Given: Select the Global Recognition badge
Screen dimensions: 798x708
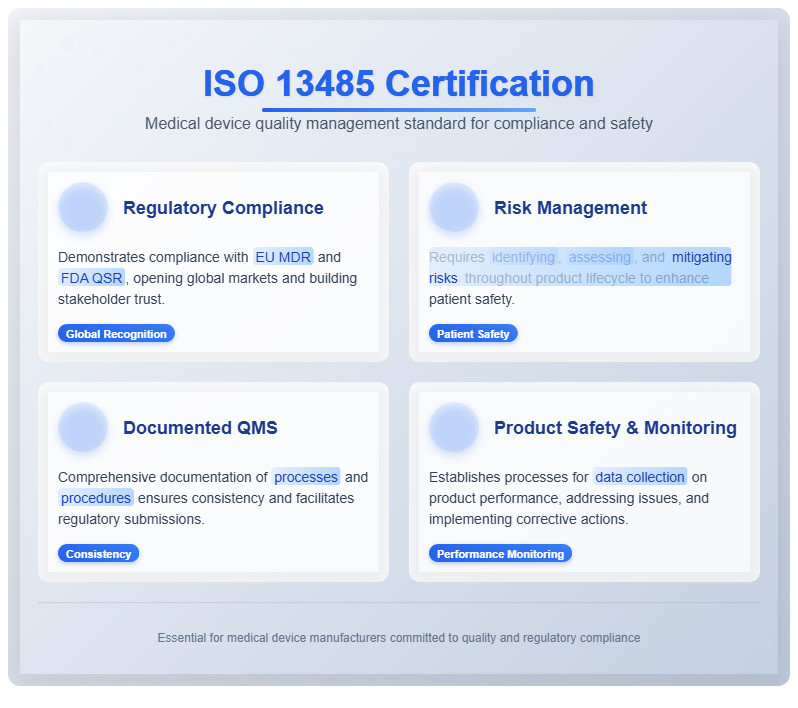Looking at the screenshot, I should coord(116,334).
